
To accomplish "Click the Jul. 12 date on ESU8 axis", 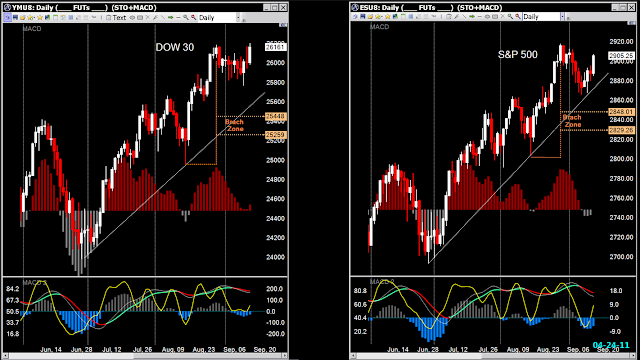I will 458,350.
